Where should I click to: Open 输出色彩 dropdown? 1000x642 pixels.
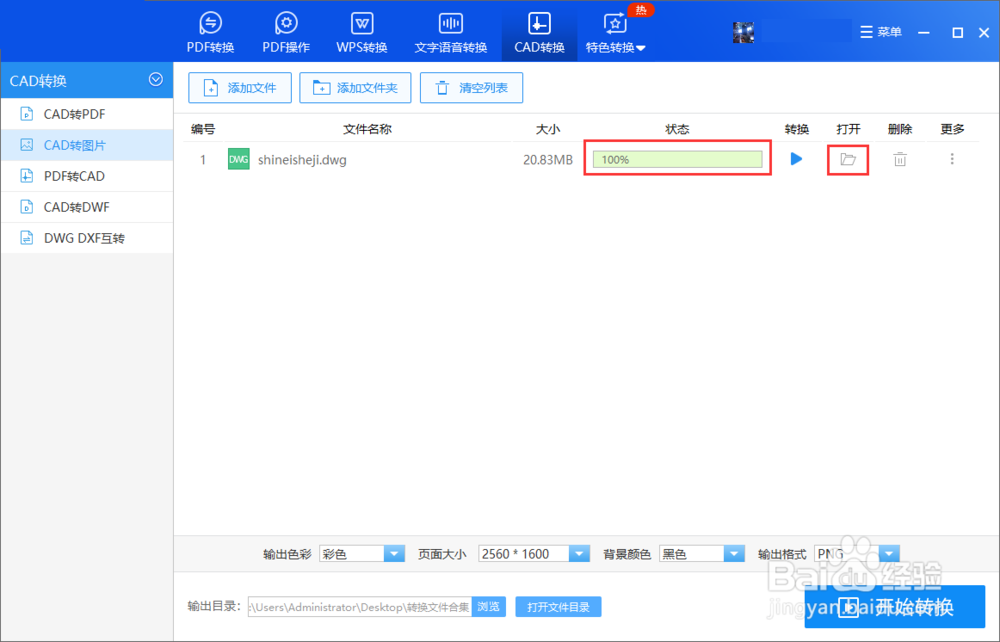pyautogui.click(x=362, y=553)
